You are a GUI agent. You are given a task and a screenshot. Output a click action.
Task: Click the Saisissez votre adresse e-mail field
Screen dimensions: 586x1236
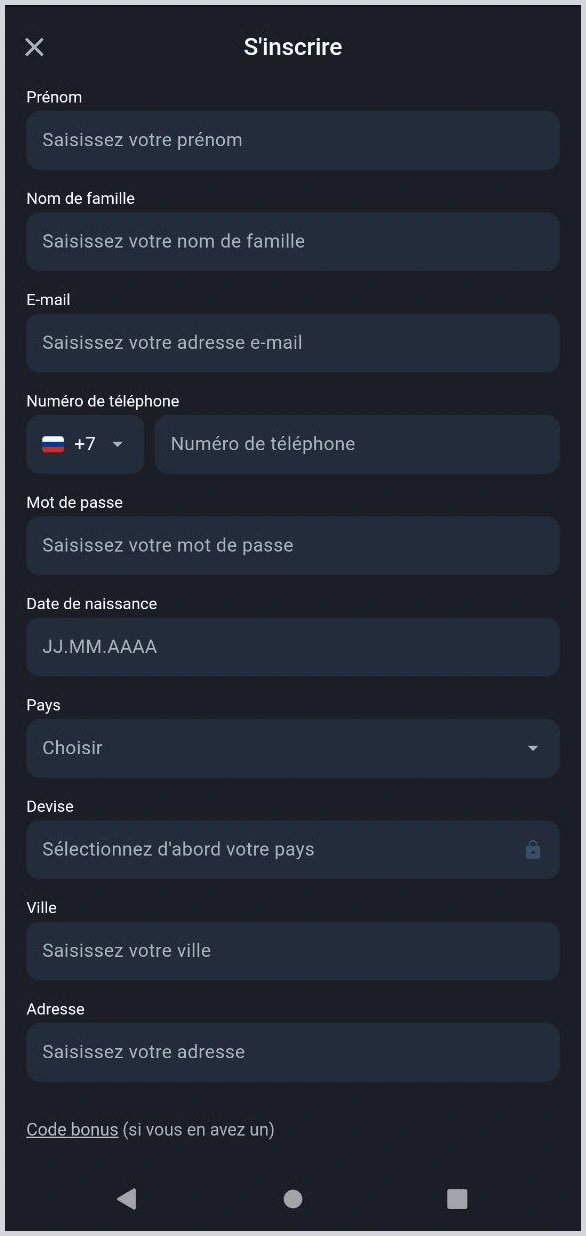coord(293,342)
